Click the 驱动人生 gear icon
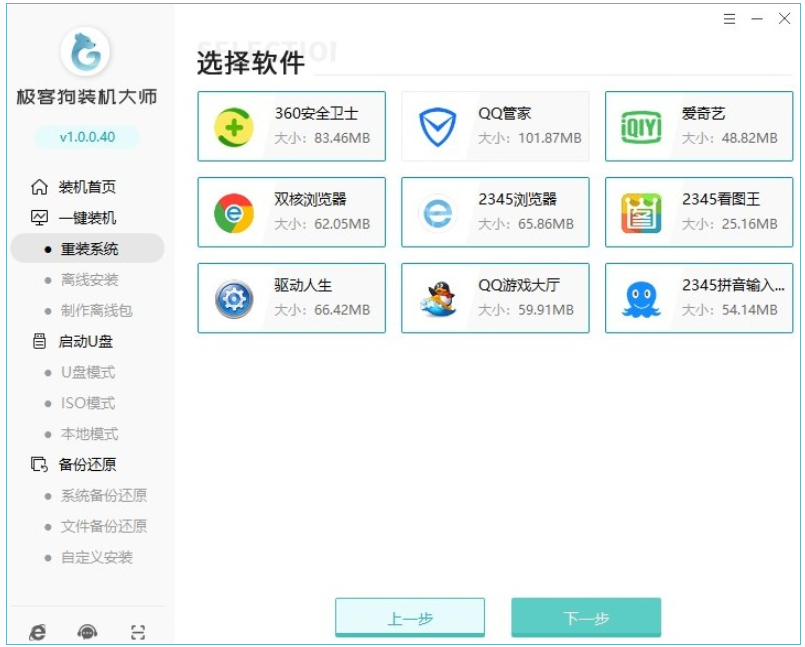The height and width of the screenshot is (647, 805). coord(234,299)
